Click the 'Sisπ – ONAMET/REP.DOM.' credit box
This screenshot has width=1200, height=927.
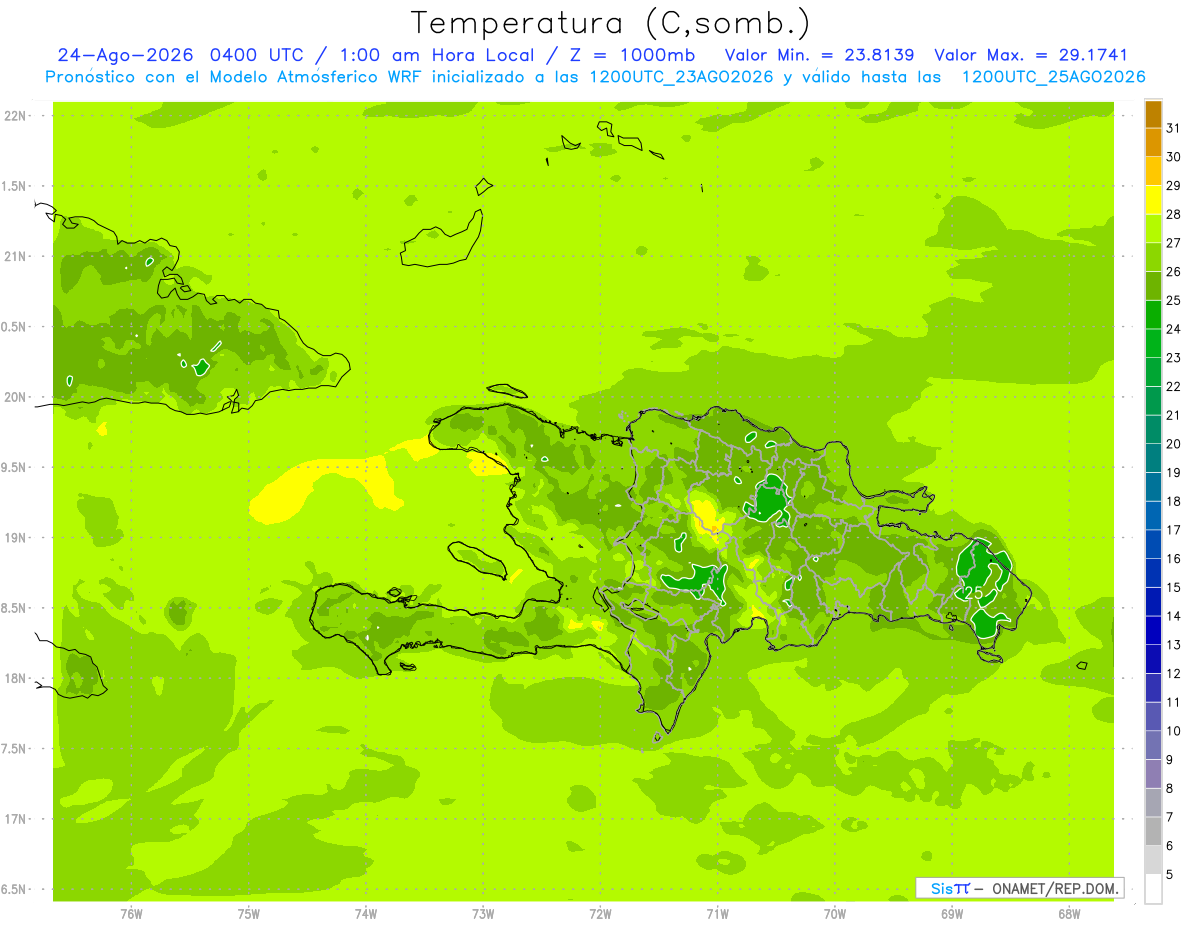click(x=1020, y=888)
